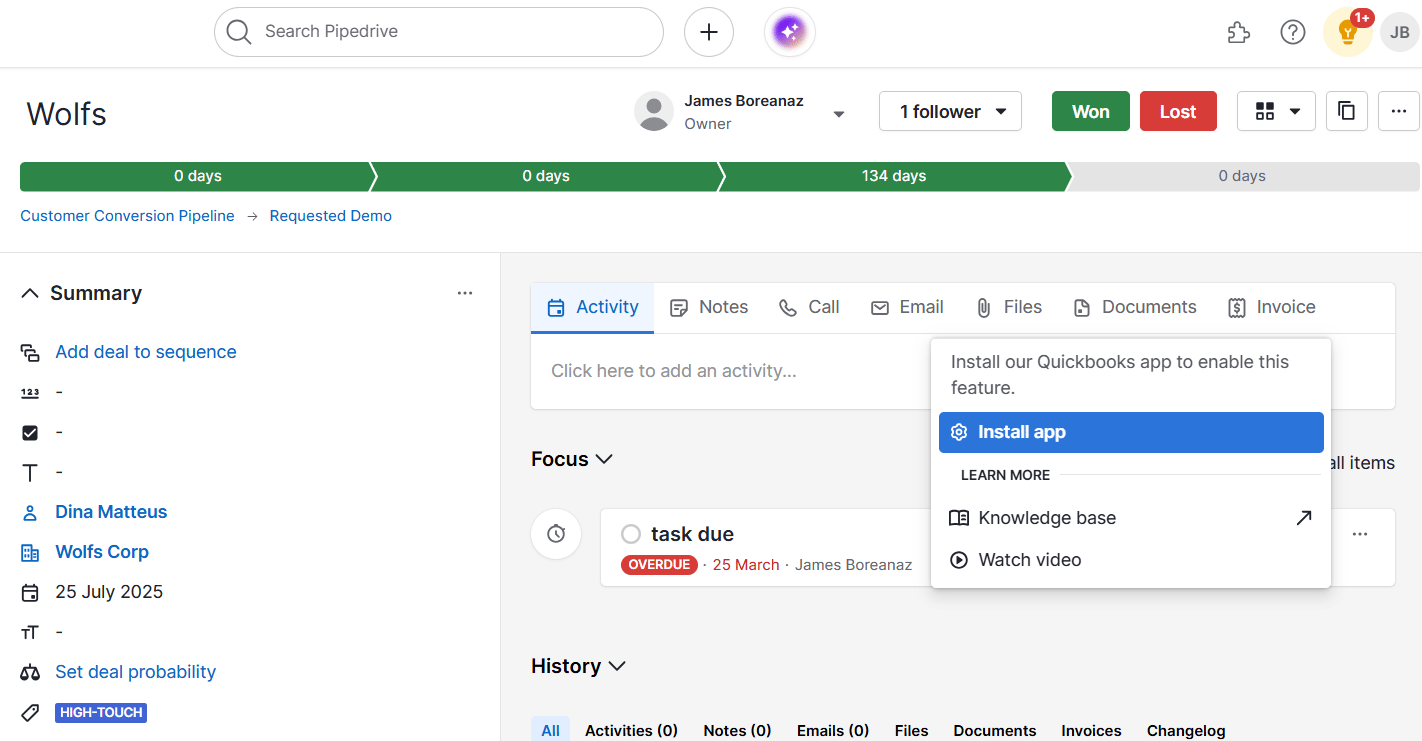Screen dimensions: 1422x741
Task: Switch to the Call tab
Action: pos(809,308)
